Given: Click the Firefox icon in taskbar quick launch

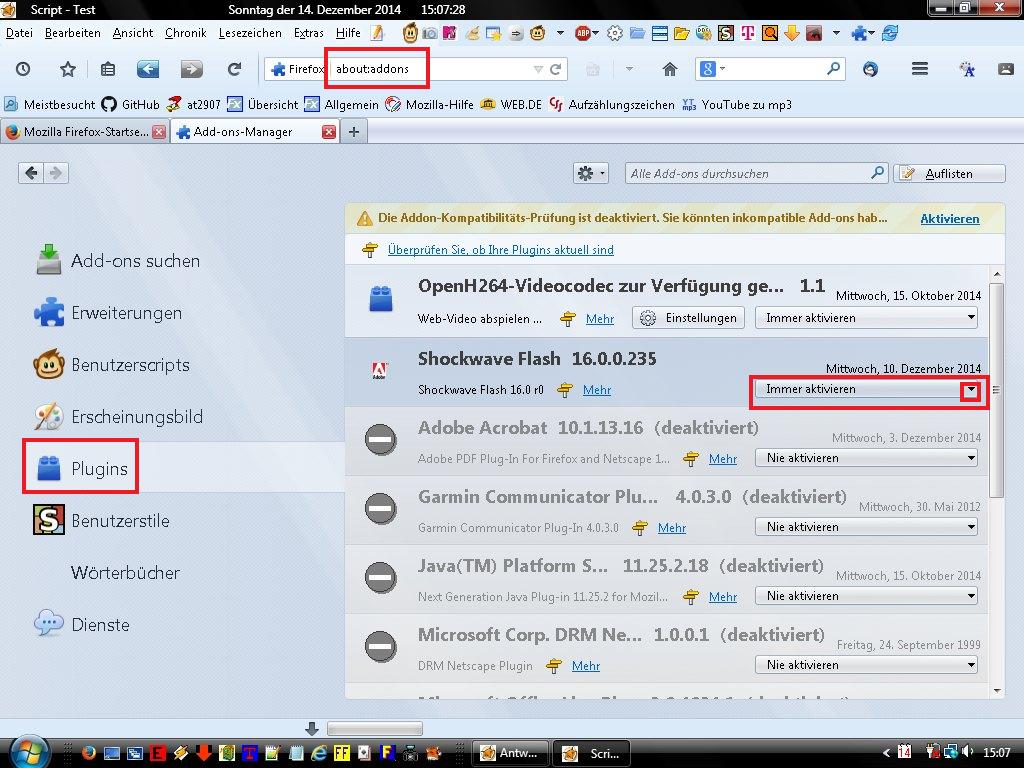Looking at the screenshot, I should pyautogui.click(x=88, y=753).
